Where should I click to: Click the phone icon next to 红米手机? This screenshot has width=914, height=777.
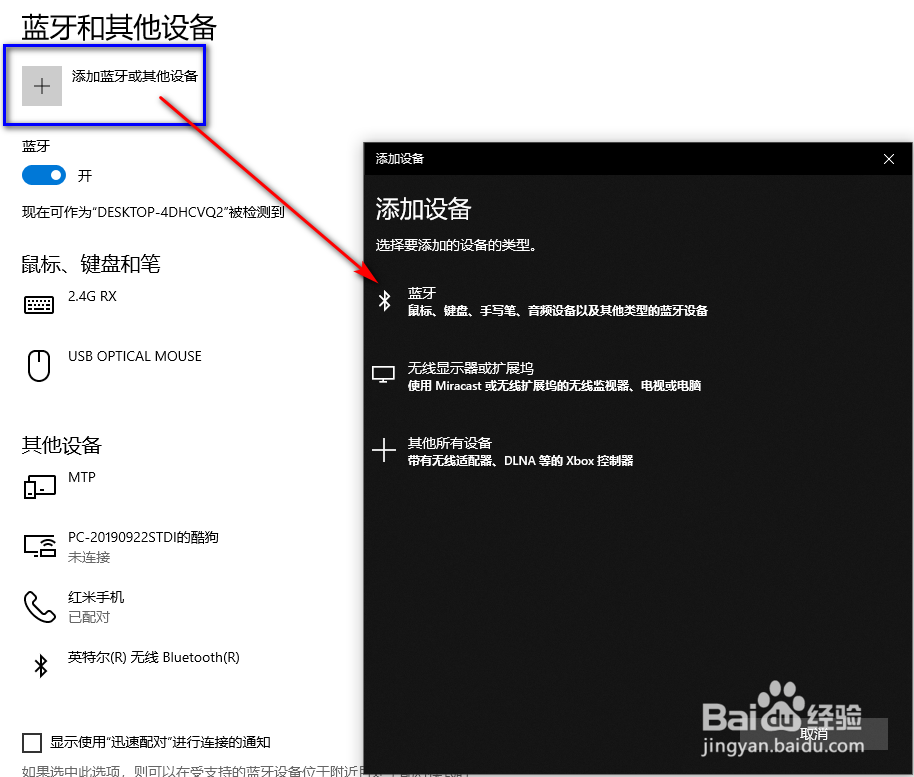[38, 607]
